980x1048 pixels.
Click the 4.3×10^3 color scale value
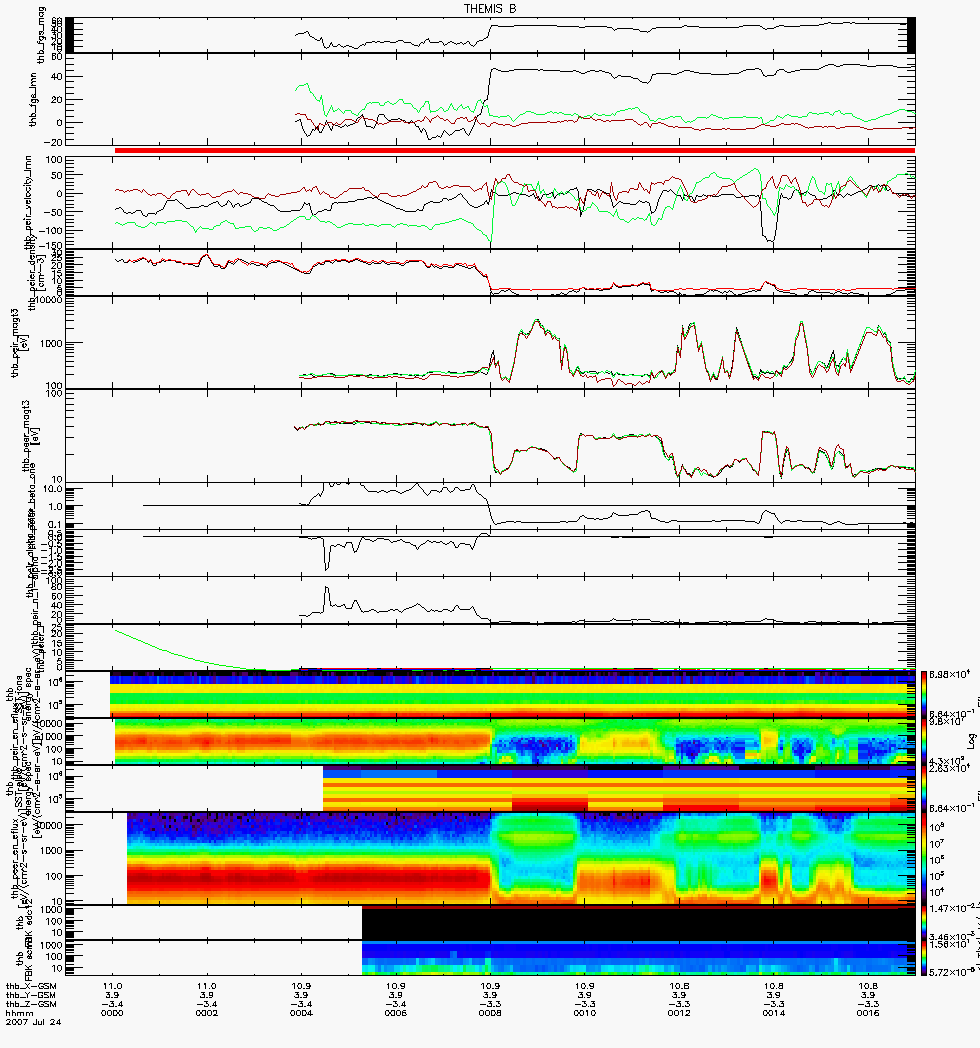click(946, 760)
